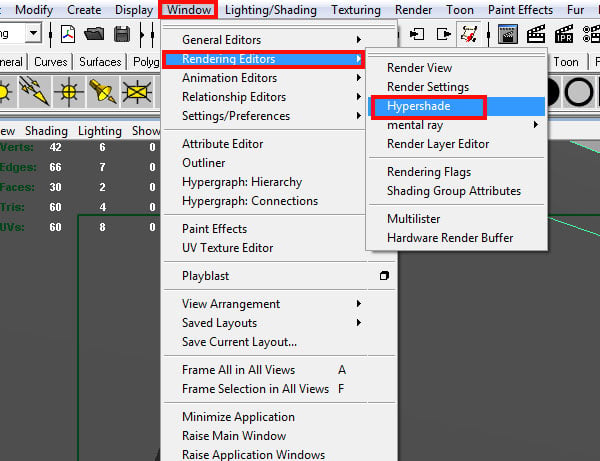Screen dimensions: 600x461
Task: Open Playblast options box
Action: [x=384, y=276]
